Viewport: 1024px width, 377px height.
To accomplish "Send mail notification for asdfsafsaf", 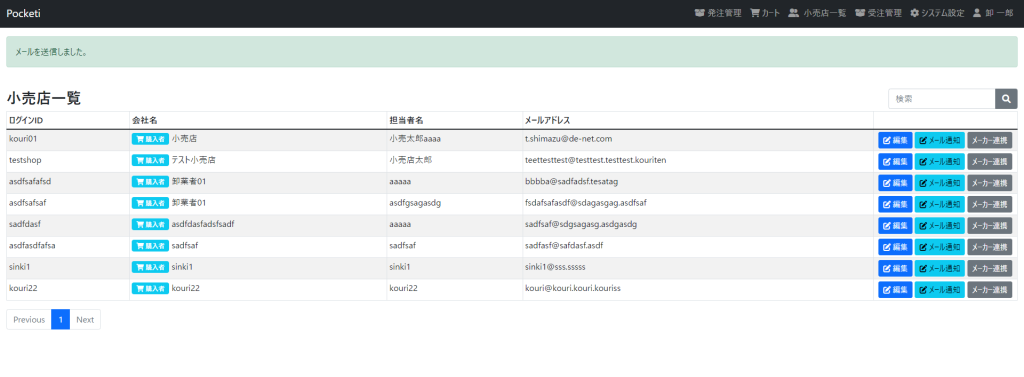I will (940, 205).
